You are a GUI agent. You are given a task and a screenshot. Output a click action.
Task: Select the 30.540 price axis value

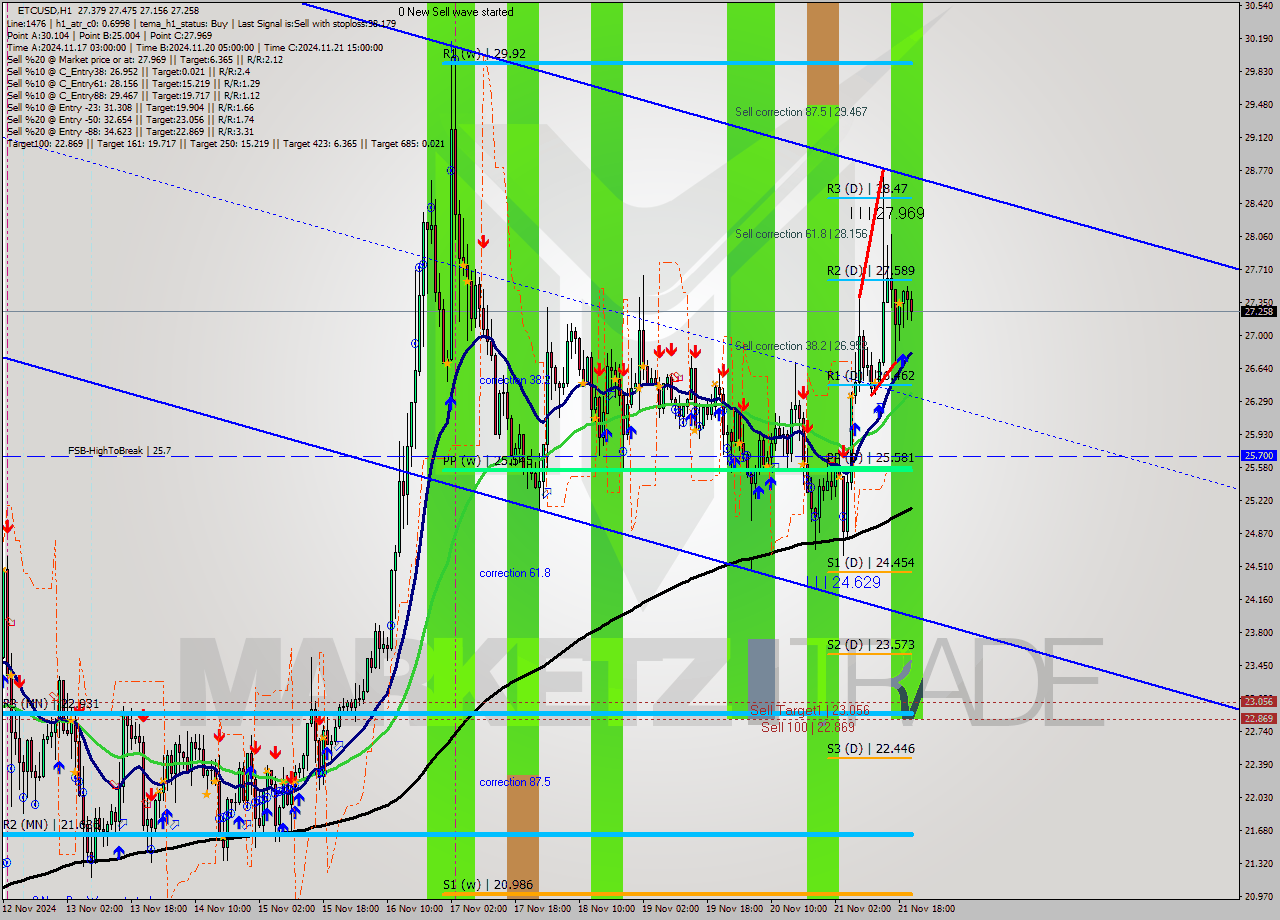[1258, 5]
